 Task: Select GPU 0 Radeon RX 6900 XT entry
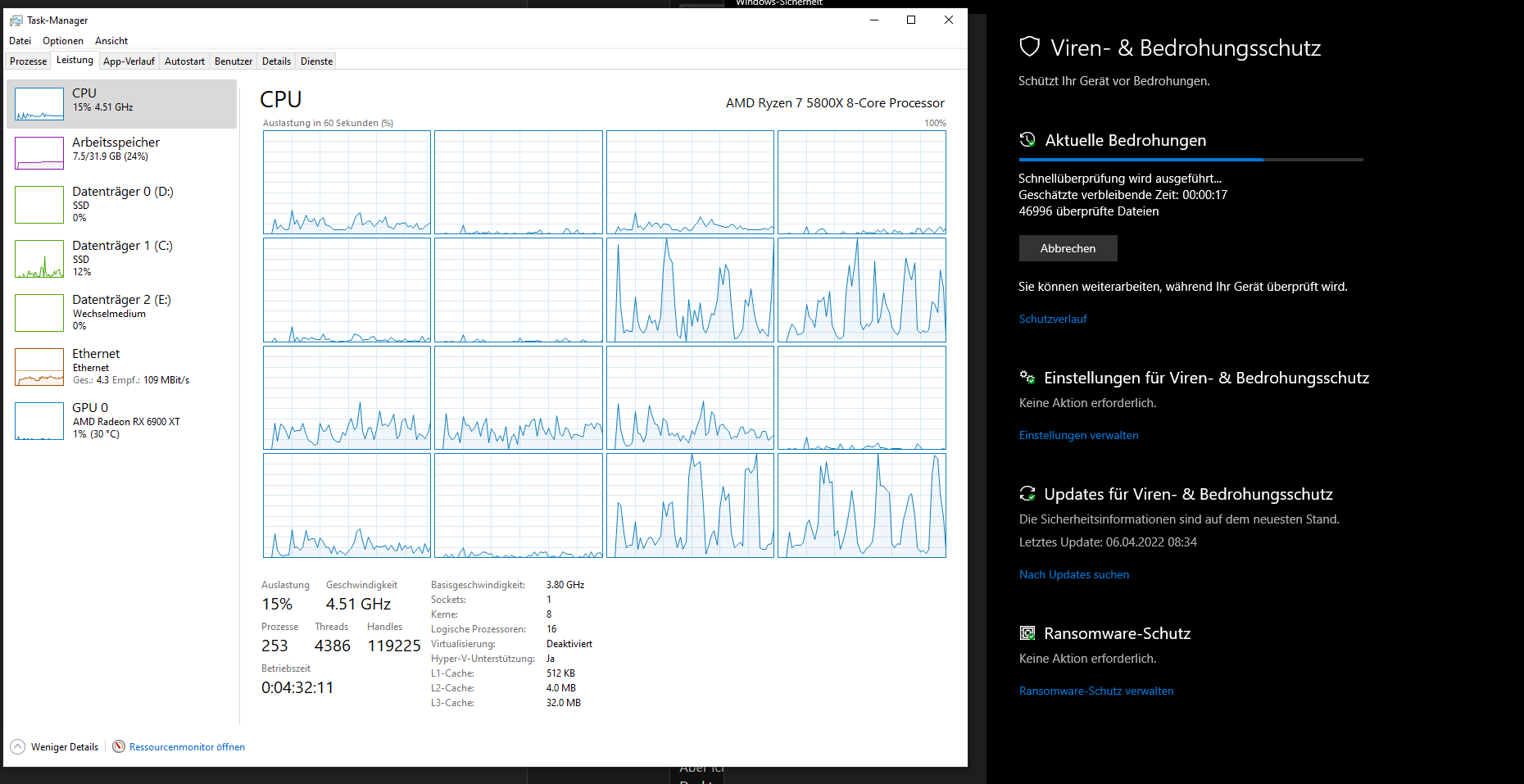click(122, 420)
